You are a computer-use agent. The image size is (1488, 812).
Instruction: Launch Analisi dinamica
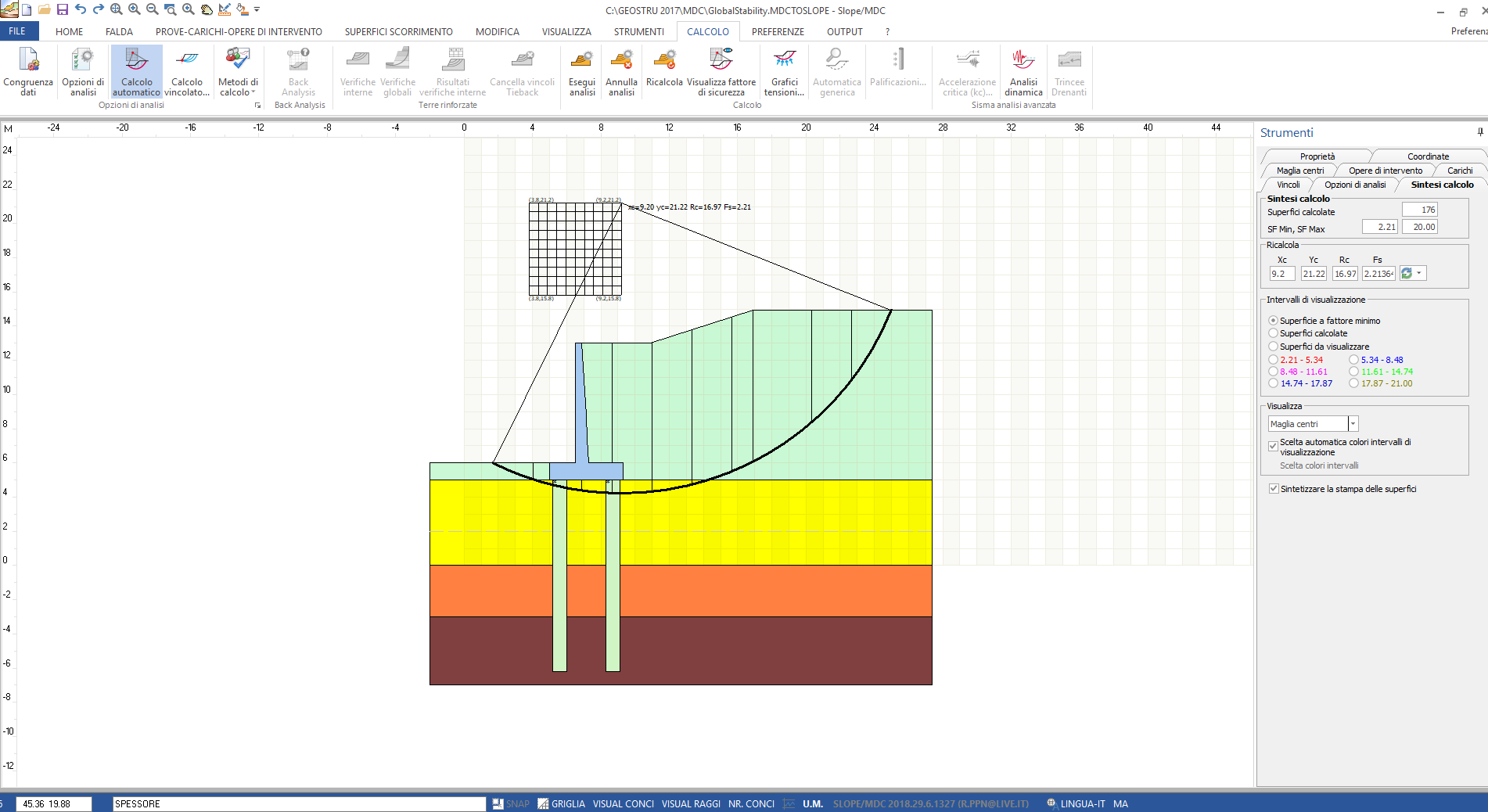[x=1023, y=72]
